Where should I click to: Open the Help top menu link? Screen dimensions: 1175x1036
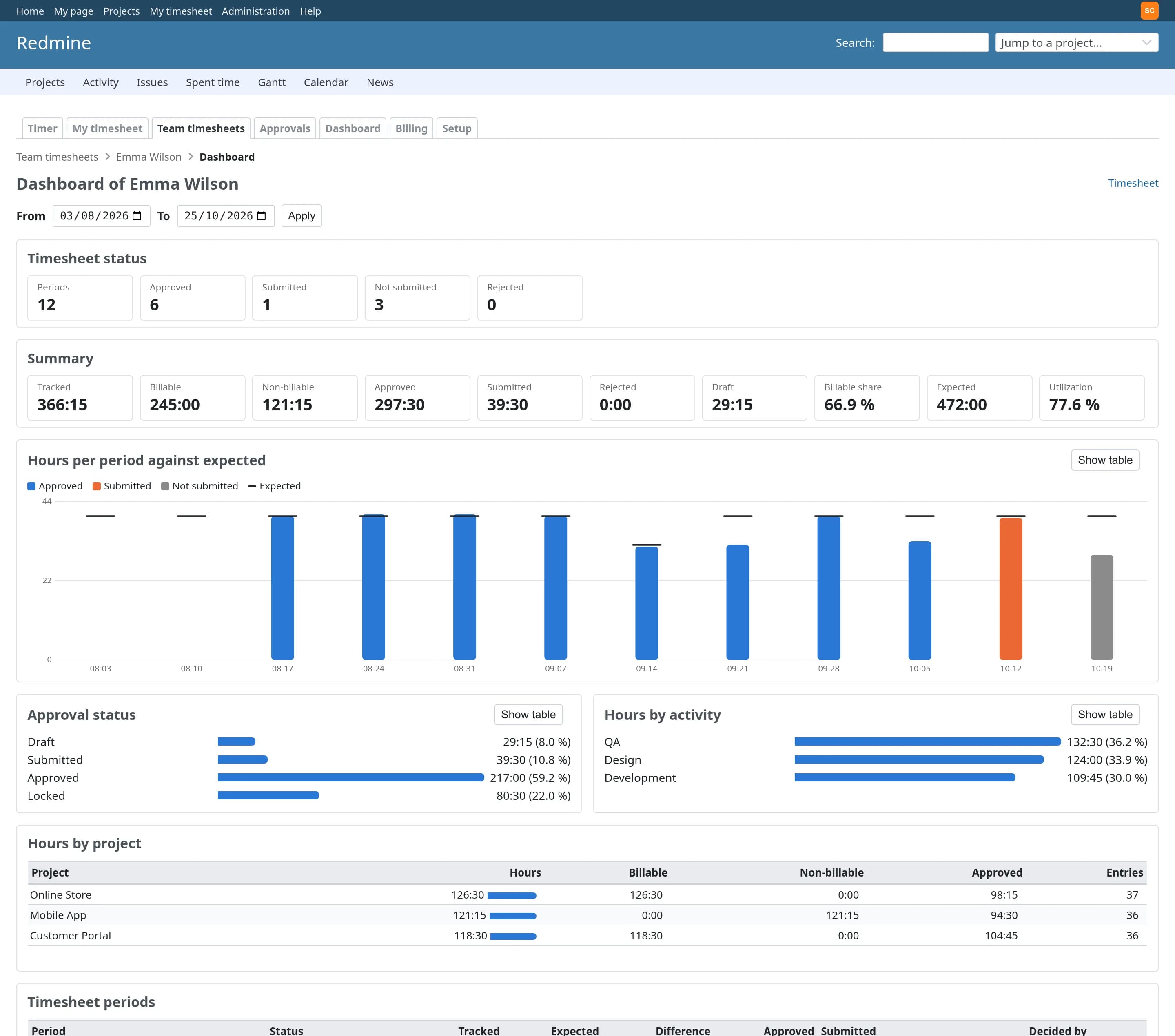(310, 11)
